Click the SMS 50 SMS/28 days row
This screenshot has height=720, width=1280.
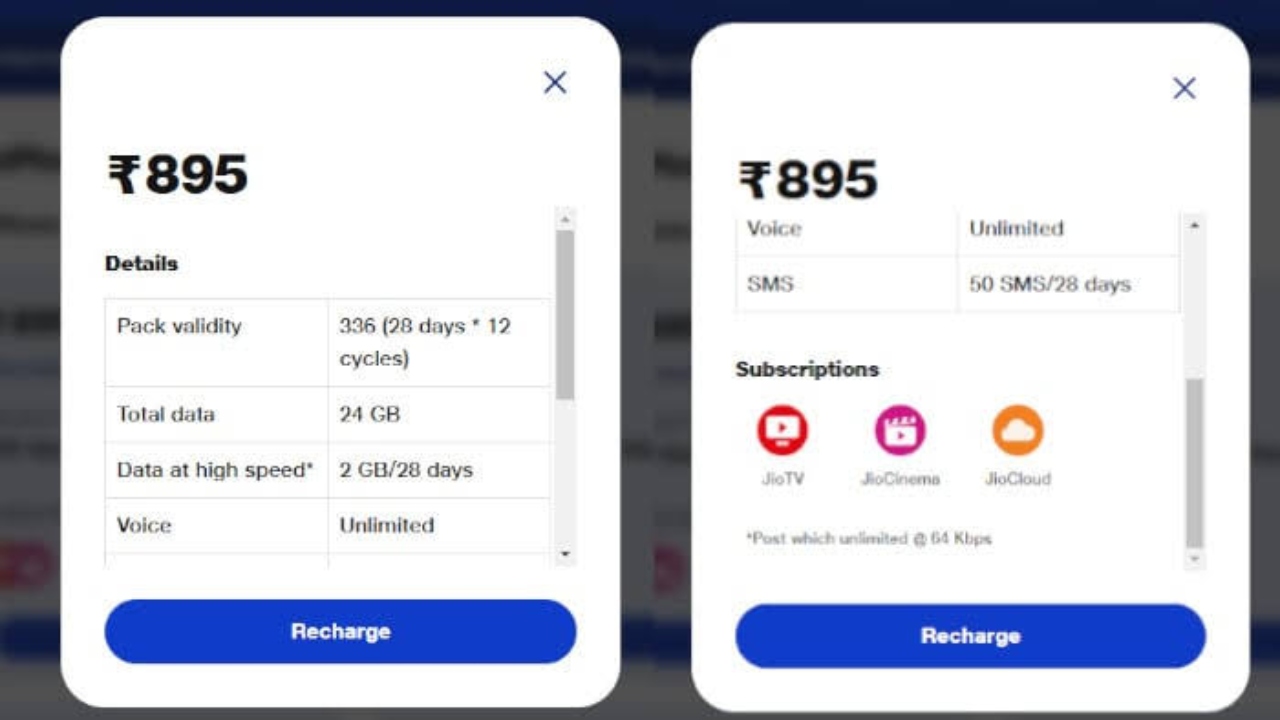click(x=957, y=284)
